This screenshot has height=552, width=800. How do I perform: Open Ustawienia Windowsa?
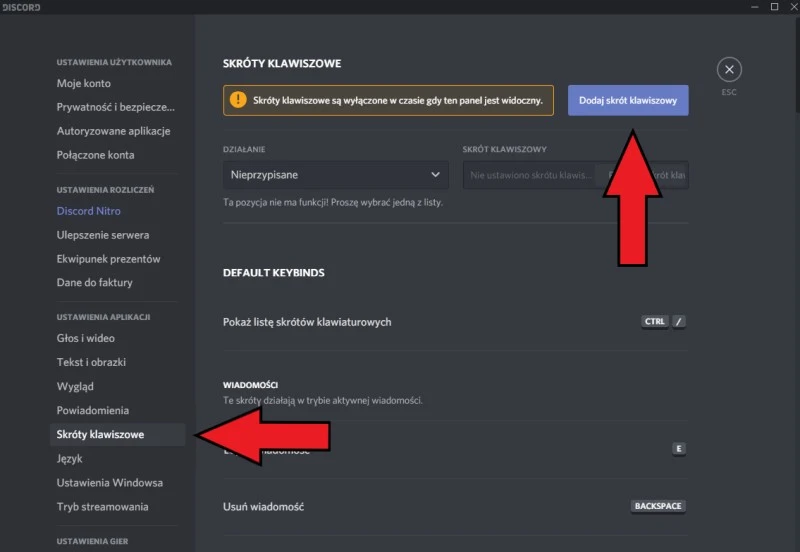(110, 483)
